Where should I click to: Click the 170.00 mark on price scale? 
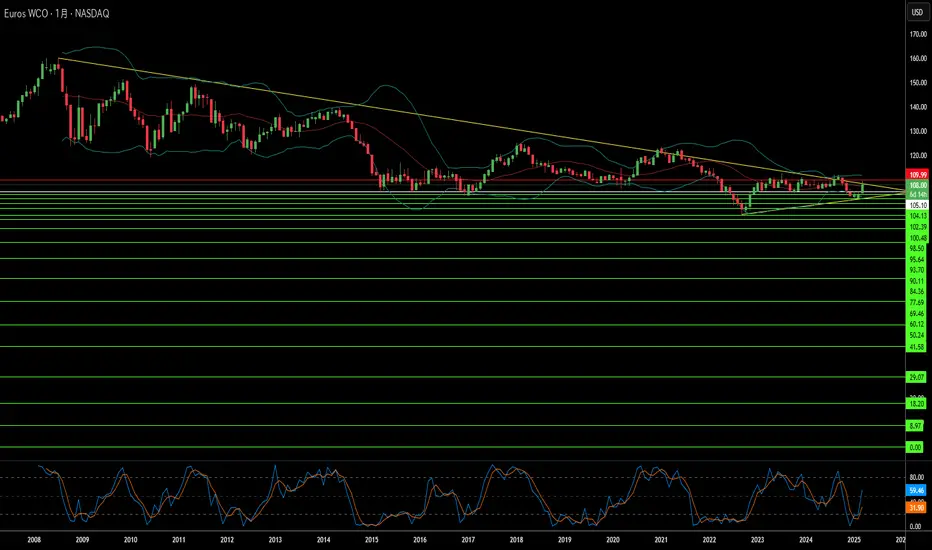tap(917, 34)
